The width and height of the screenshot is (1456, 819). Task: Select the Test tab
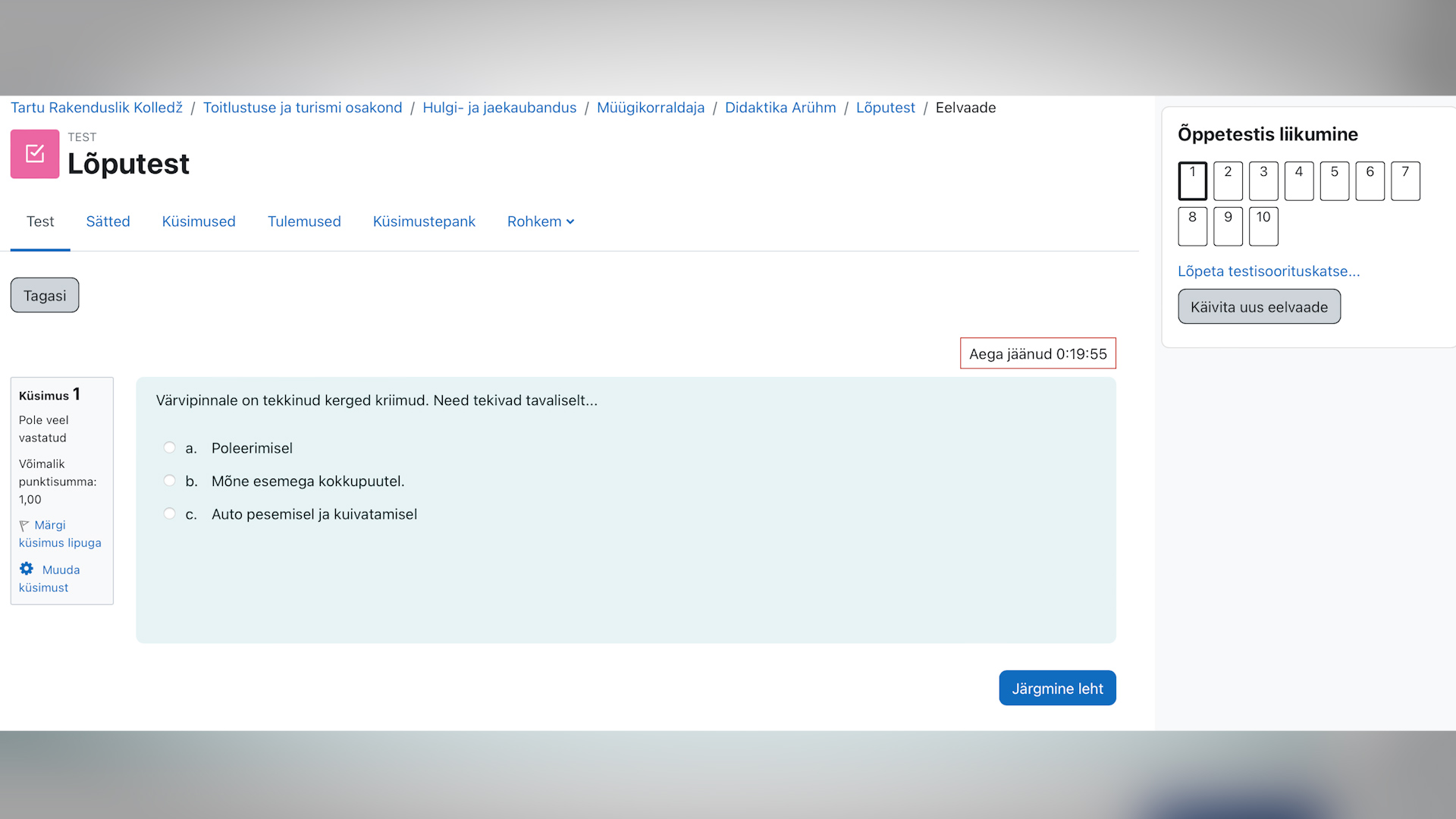pos(40,221)
